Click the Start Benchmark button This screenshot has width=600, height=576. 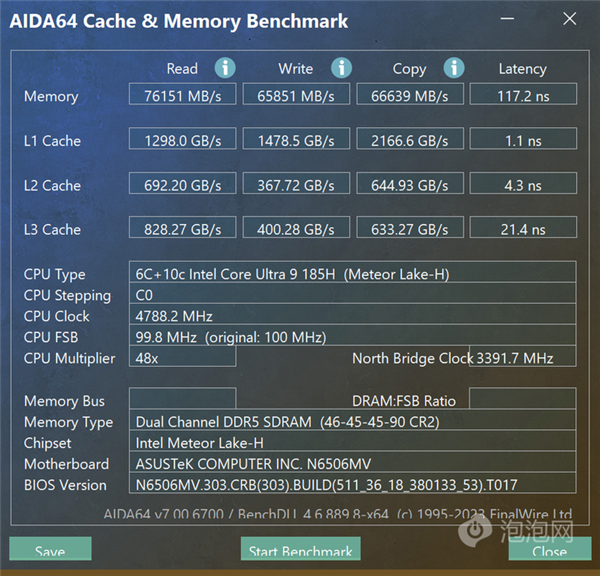[300, 550]
